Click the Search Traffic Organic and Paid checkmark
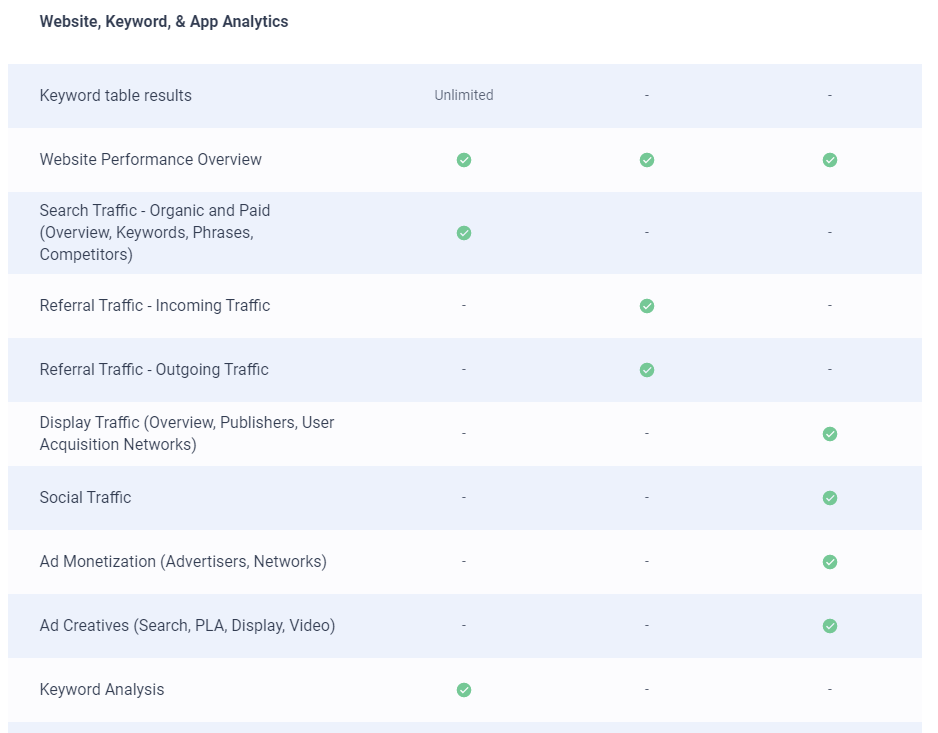938x733 pixels. (464, 233)
